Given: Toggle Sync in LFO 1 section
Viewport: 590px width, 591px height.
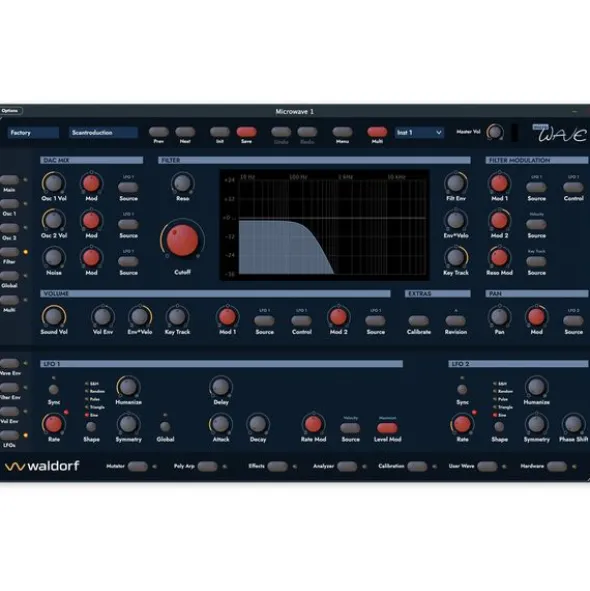Looking at the screenshot, I should 54,389.
